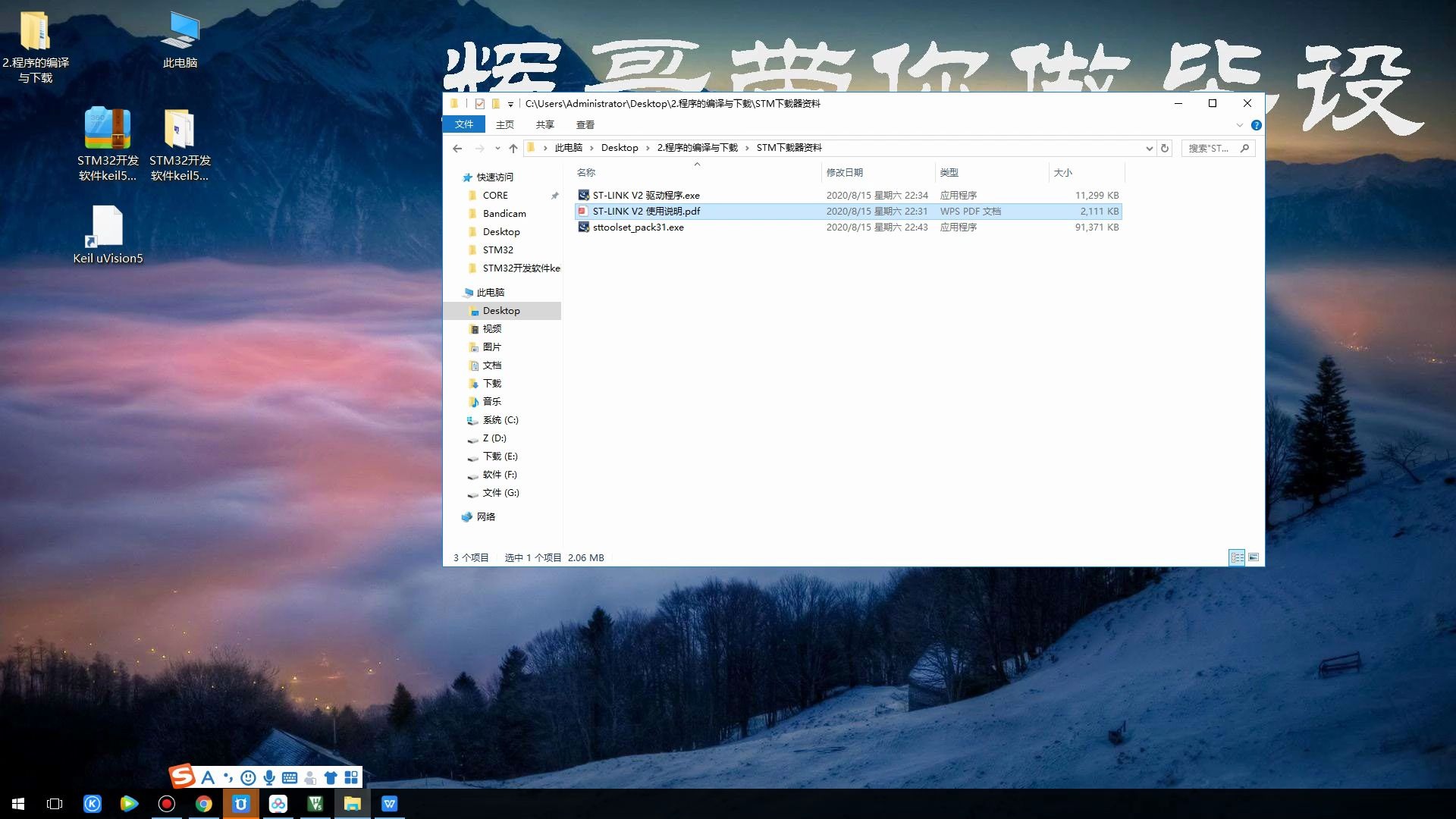The image size is (1456, 819).
Task: Open the recent locations dropdown arrow
Action: click(x=497, y=149)
